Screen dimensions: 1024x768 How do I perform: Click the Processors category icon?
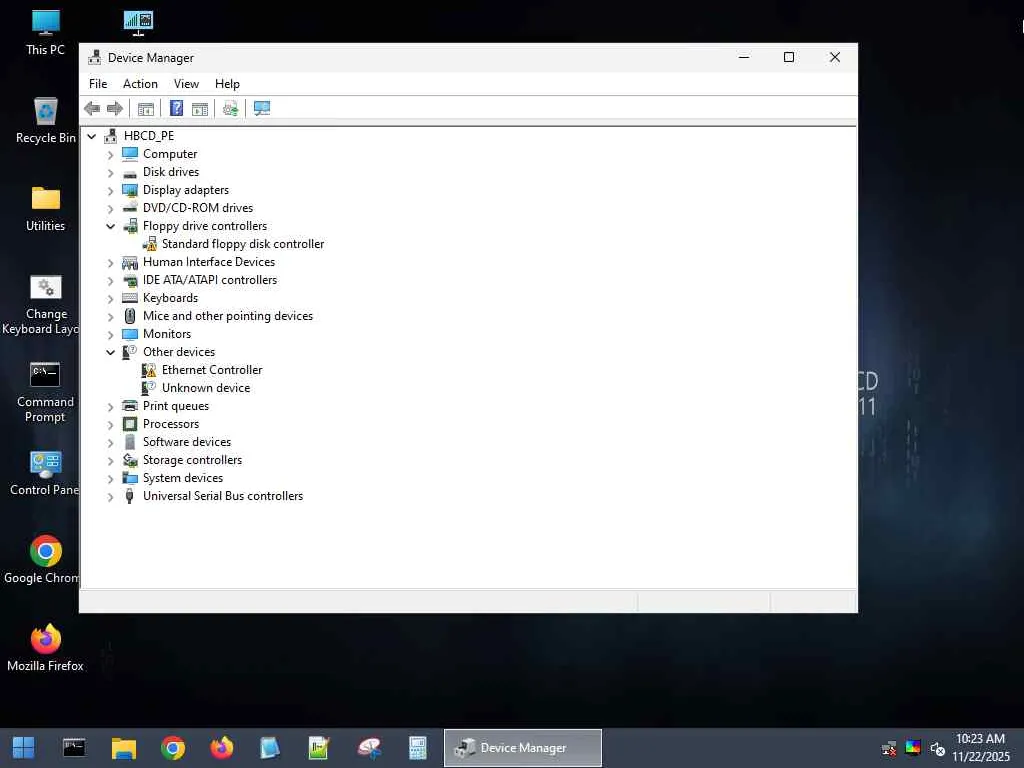coord(130,424)
